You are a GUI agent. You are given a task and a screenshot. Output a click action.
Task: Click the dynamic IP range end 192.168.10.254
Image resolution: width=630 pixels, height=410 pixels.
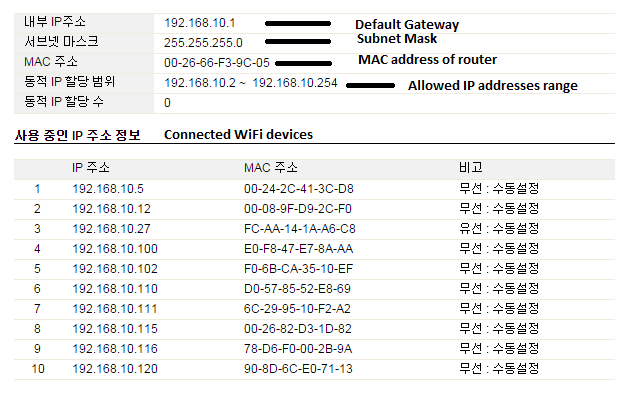293,83
